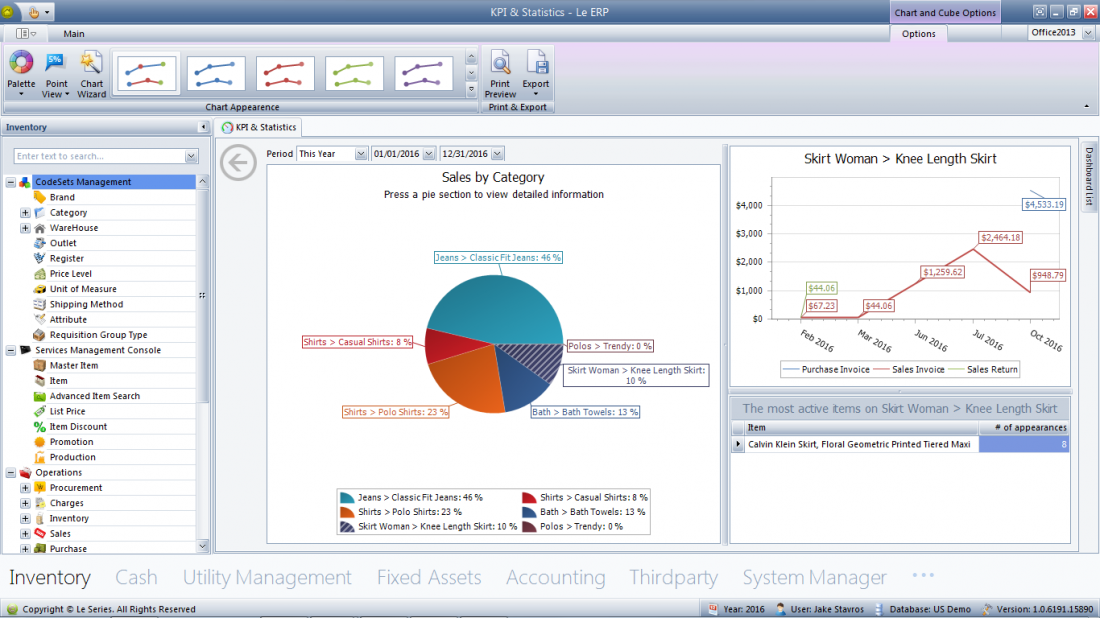Open the Cash module
Image resolution: width=1100 pixels, height=618 pixels.
137,577
